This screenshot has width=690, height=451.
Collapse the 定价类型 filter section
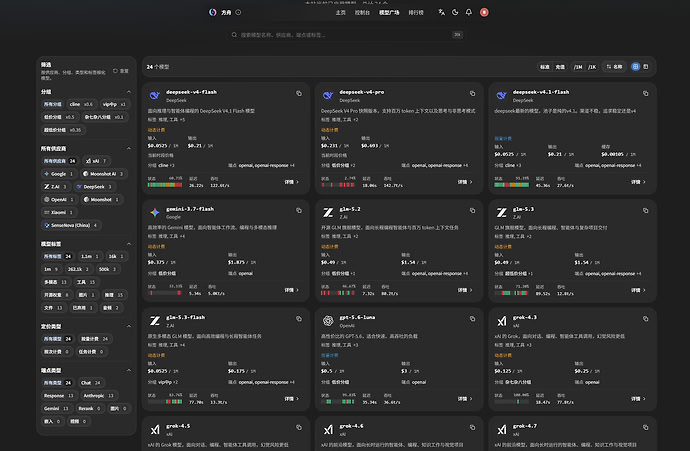[x=128, y=326]
